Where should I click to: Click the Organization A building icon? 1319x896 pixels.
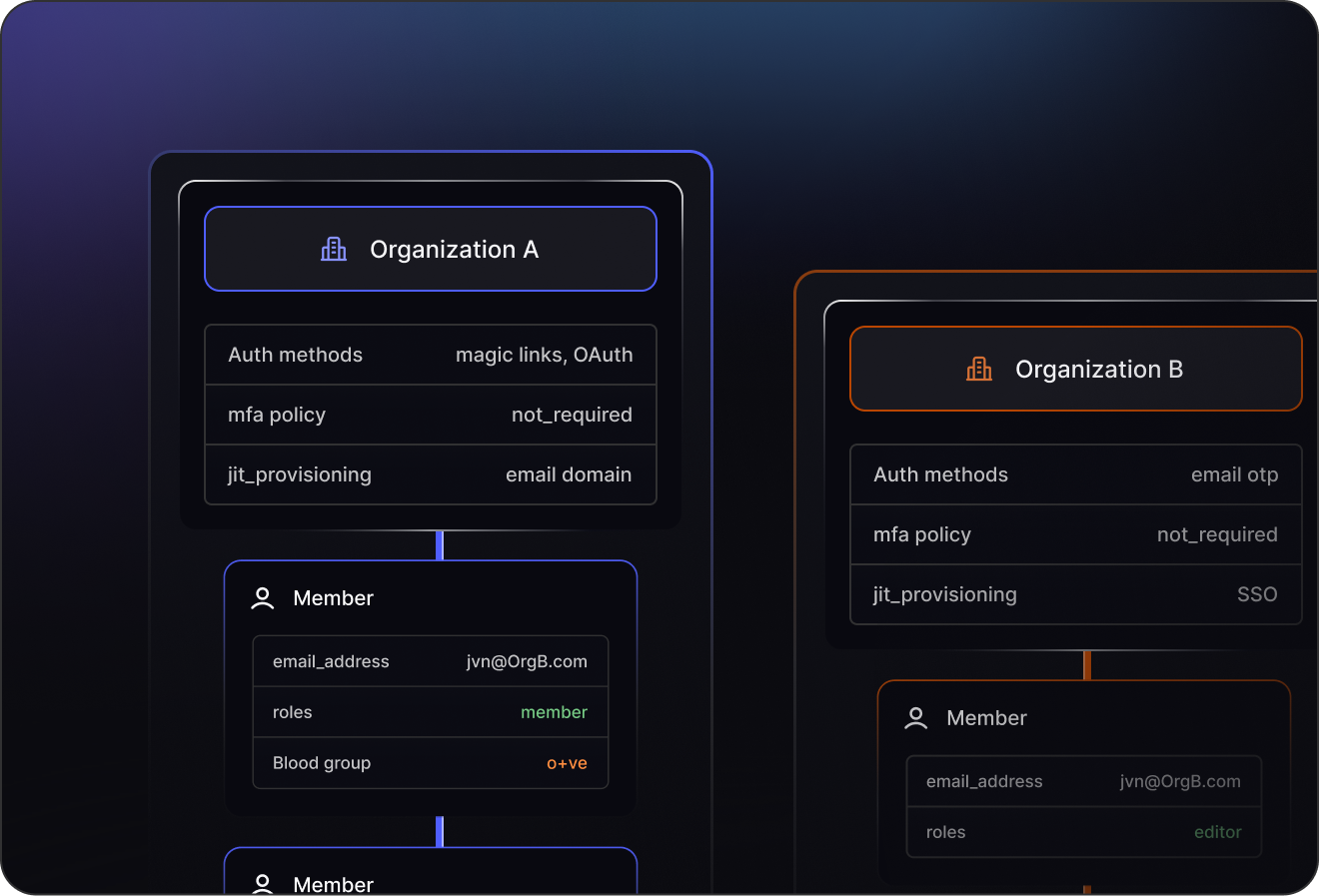point(334,249)
